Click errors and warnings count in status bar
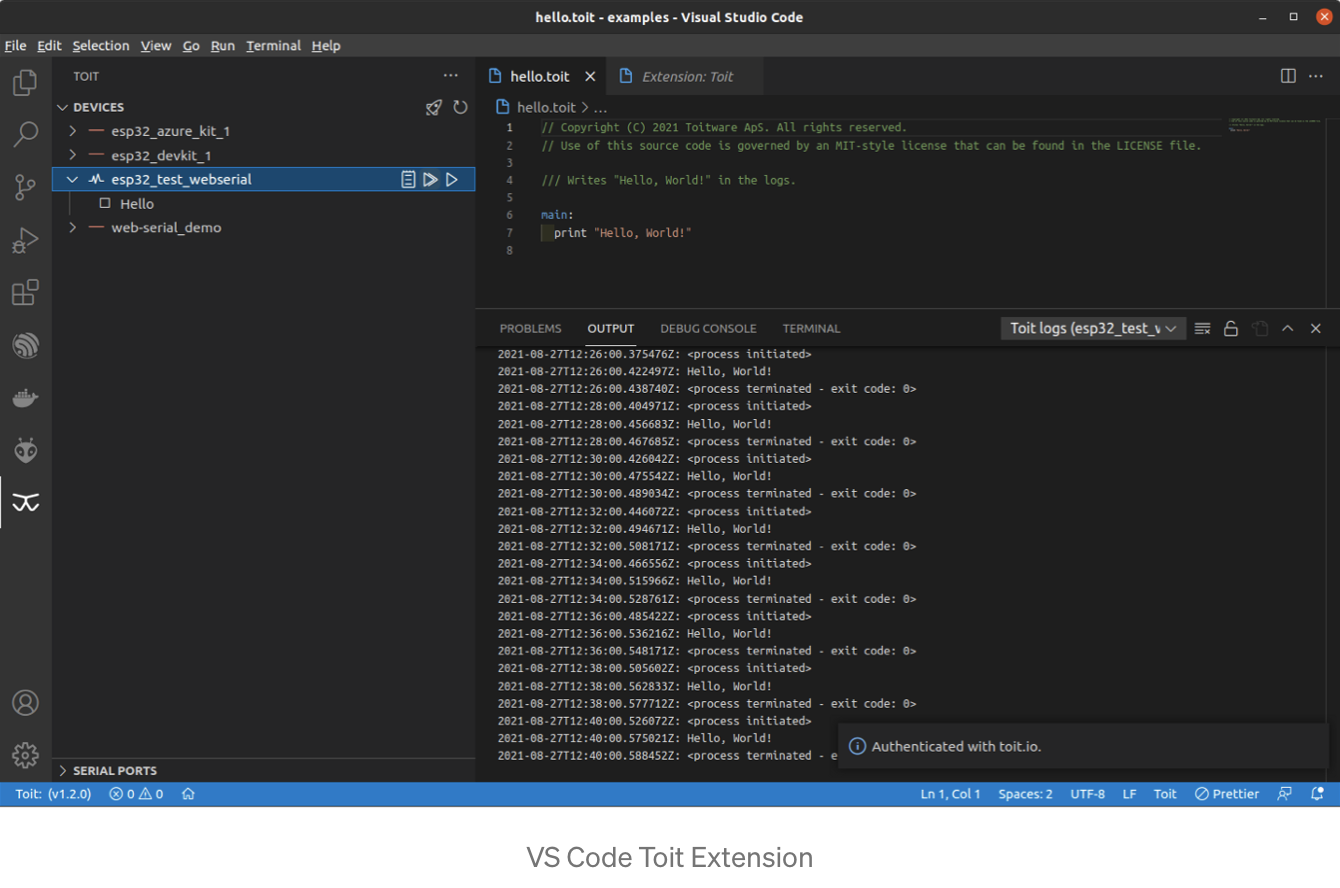Viewport: 1340px width, 888px height. tap(136, 794)
